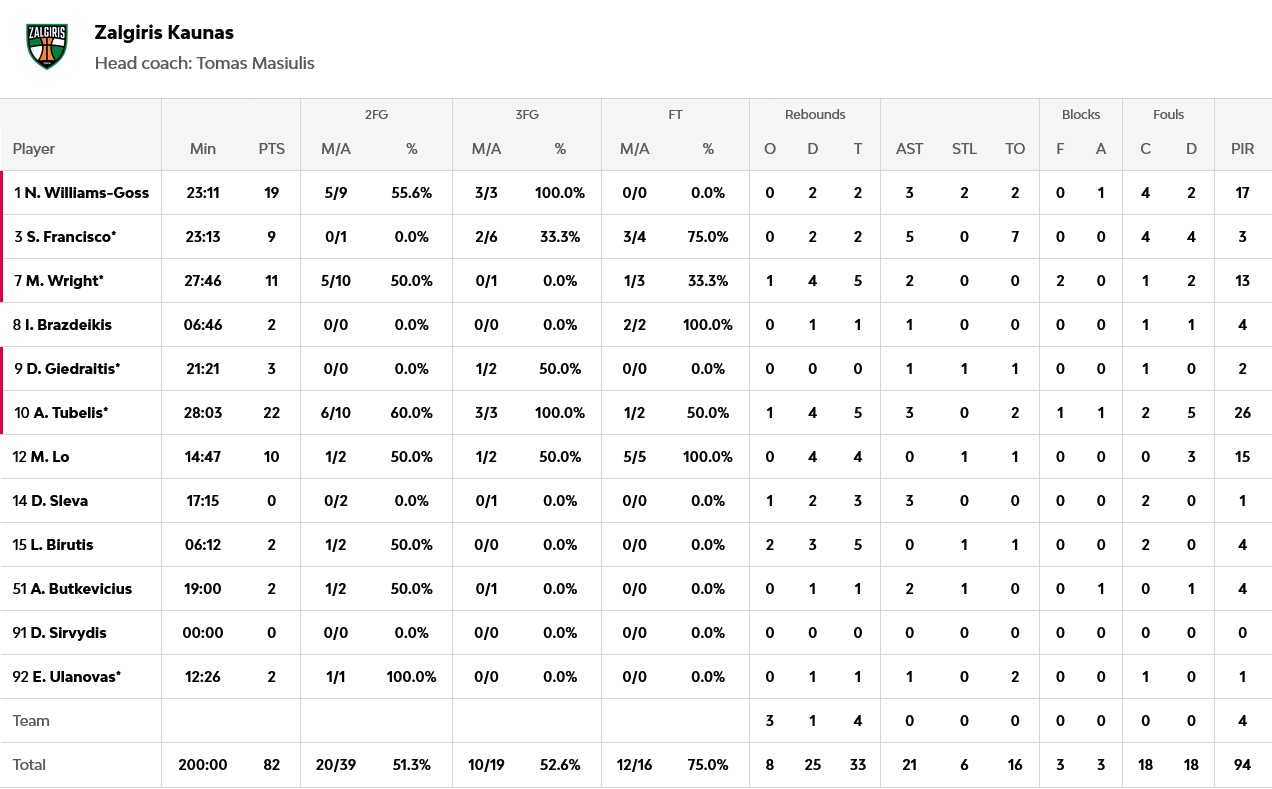The image size is (1272, 789).
Task: Click the PIR column header
Action: [1242, 149]
